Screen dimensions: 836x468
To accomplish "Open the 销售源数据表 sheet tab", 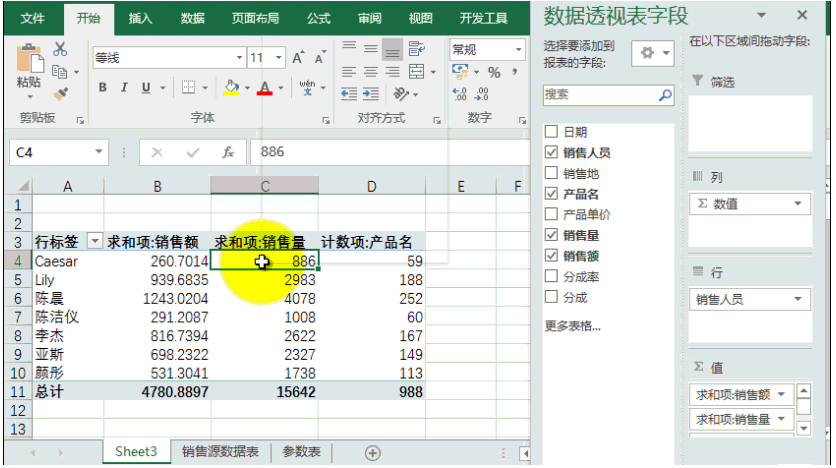I will (220, 452).
